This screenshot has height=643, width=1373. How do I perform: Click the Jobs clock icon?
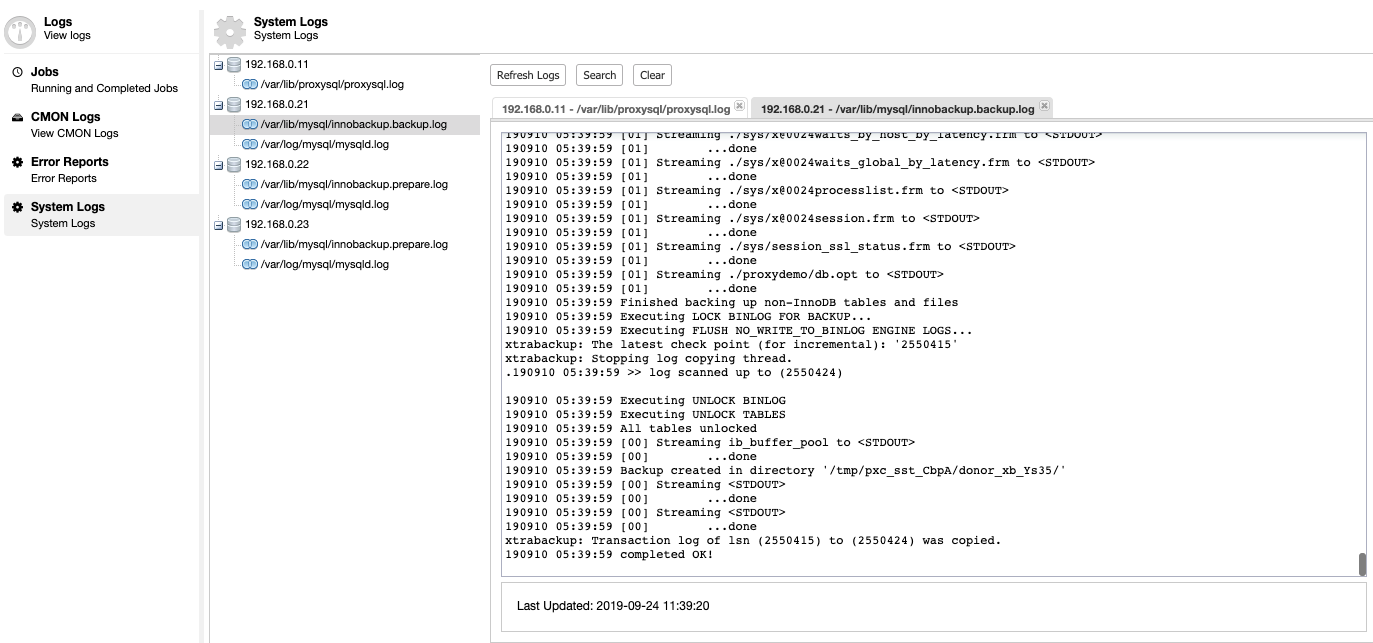click(17, 72)
